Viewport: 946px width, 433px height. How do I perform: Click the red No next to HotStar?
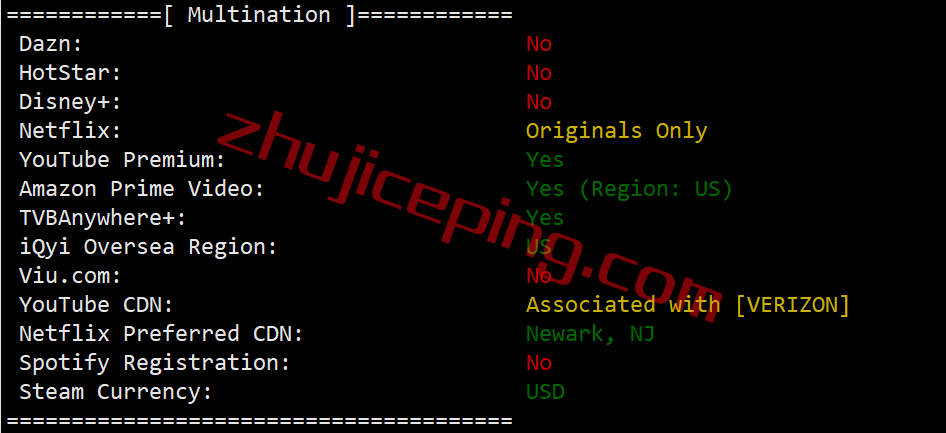pos(539,73)
